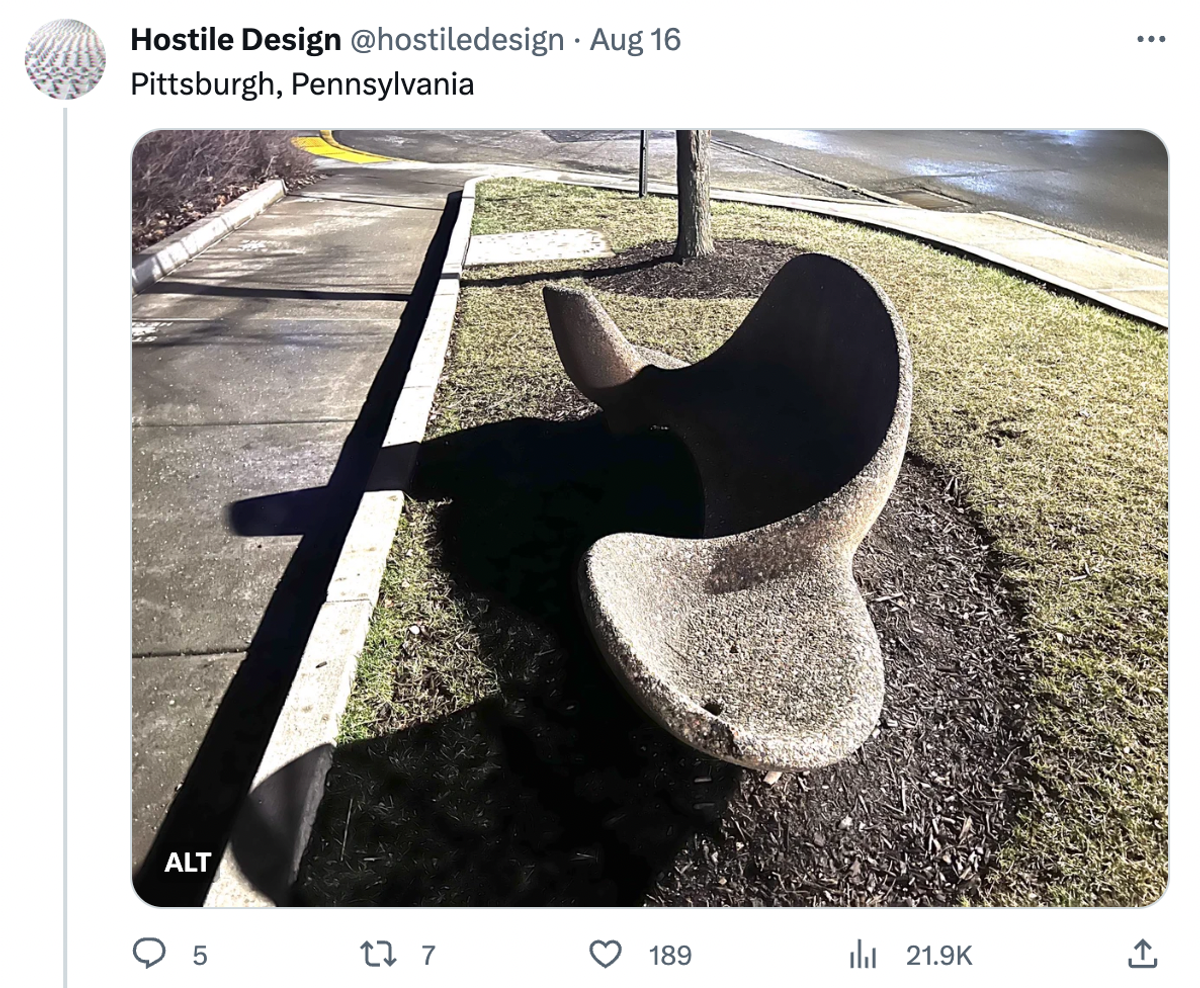Click the Hostile Design display name

(236, 40)
